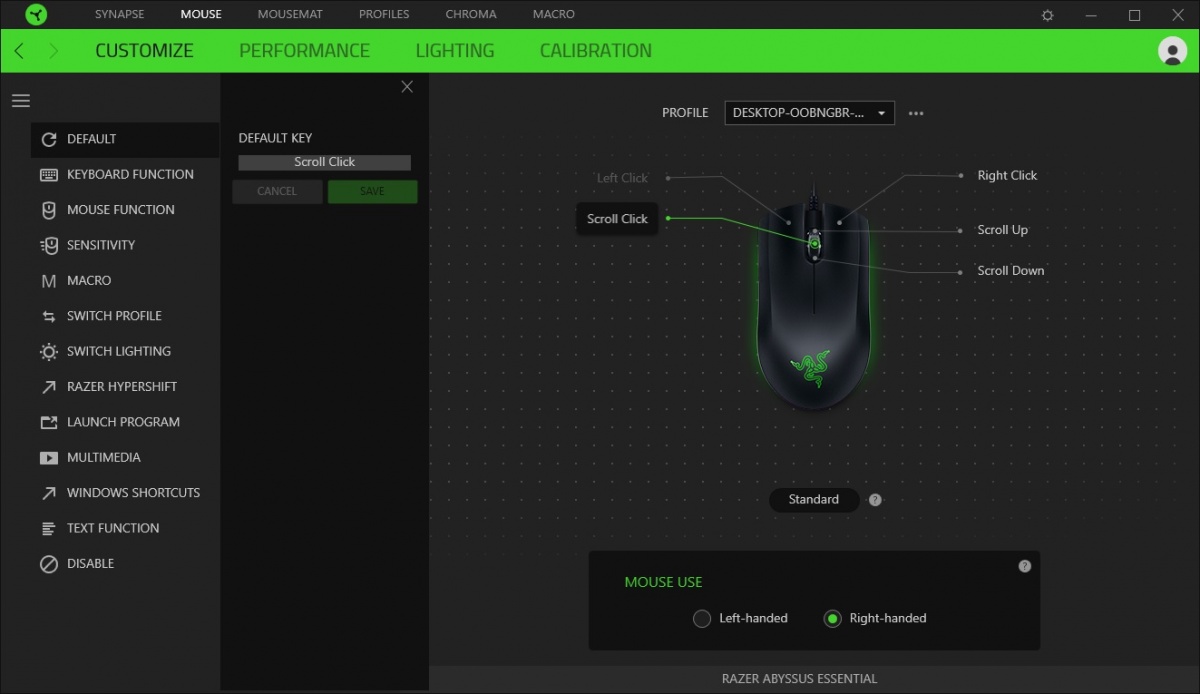The height and width of the screenshot is (694, 1200).
Task: Click the Switch Profile arrows icon
Action: [x=49, y=316]
